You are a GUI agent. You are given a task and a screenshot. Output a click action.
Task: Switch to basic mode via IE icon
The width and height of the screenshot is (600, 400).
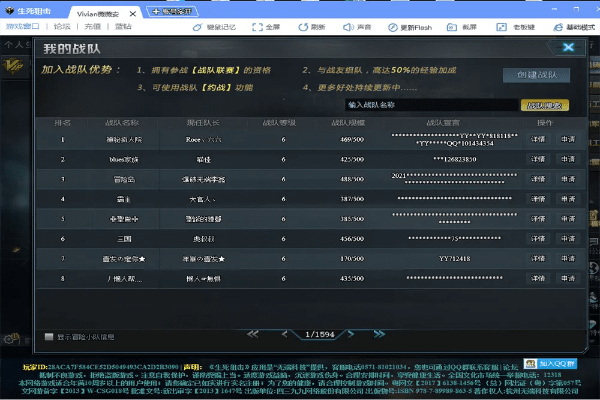point(558,27)
